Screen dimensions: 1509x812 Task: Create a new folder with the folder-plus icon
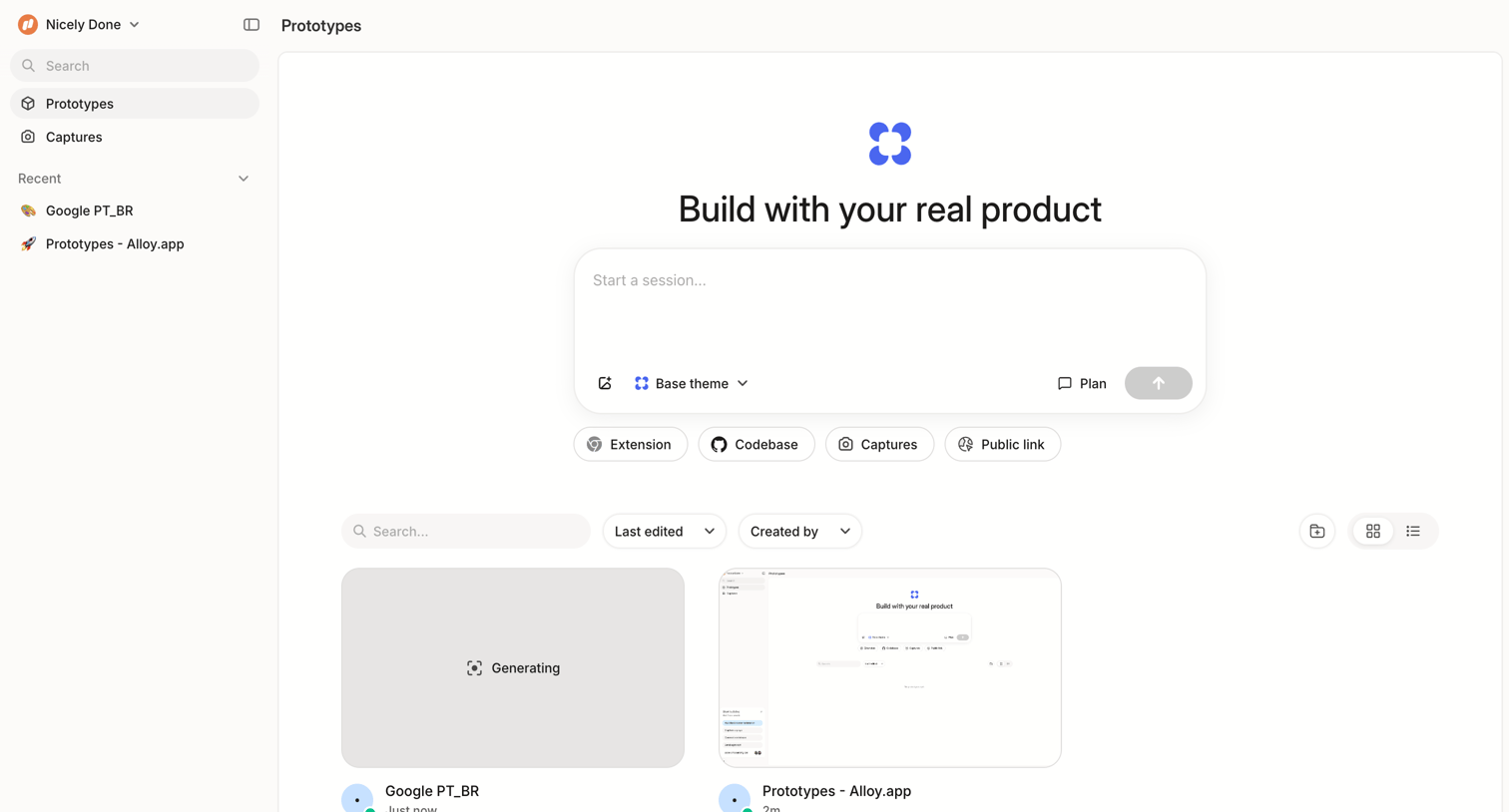click(1317, 531)
